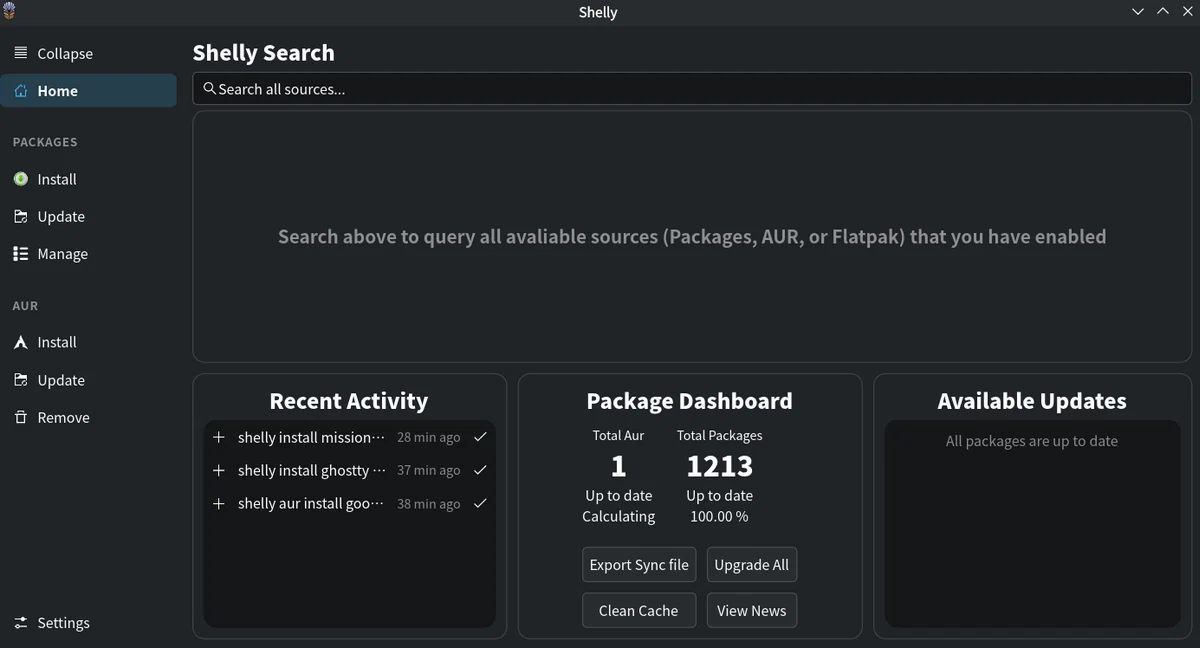This screenshot has width=1200, height=648.
Task: Close the Shelly window
Action: click(x=1187, y=11)
